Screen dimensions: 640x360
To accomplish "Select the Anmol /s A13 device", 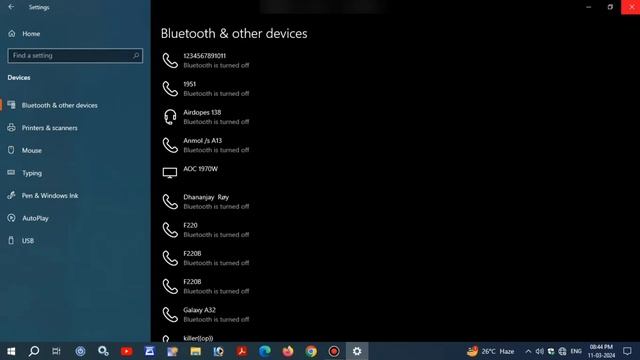I will click(207, 145).
